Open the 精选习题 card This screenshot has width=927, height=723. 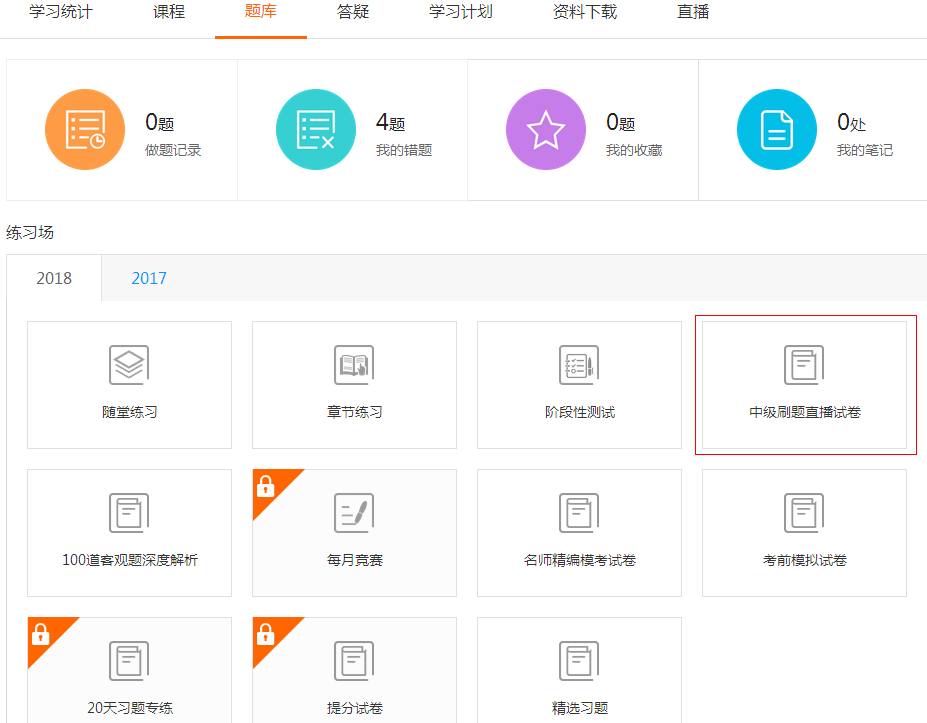[x=579, y=660]
